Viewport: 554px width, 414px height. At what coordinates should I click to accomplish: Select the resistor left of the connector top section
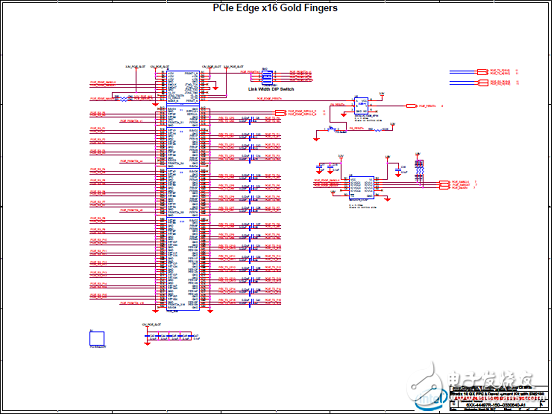click(124, 99)
